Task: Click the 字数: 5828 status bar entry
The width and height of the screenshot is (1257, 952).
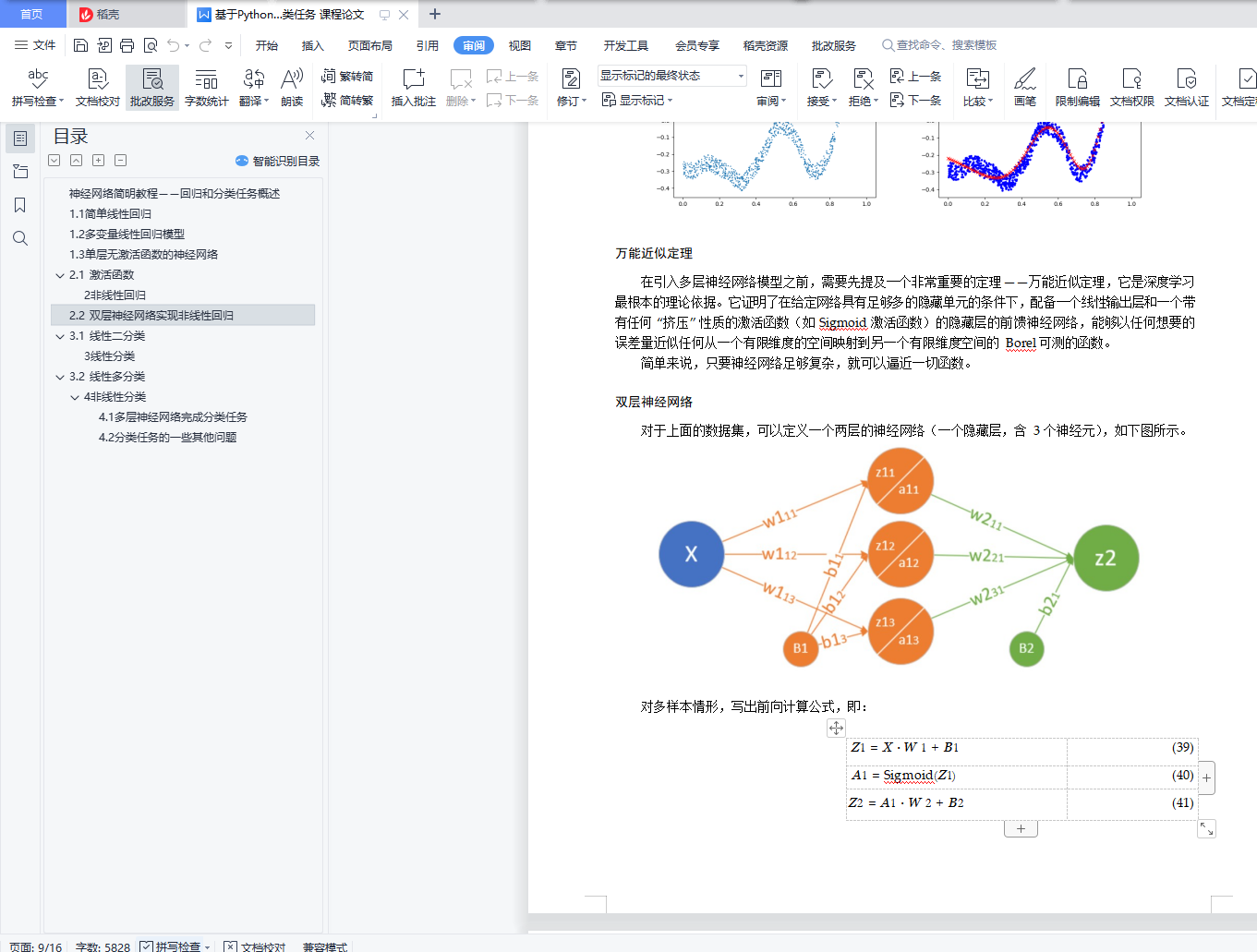Action: 103,946
